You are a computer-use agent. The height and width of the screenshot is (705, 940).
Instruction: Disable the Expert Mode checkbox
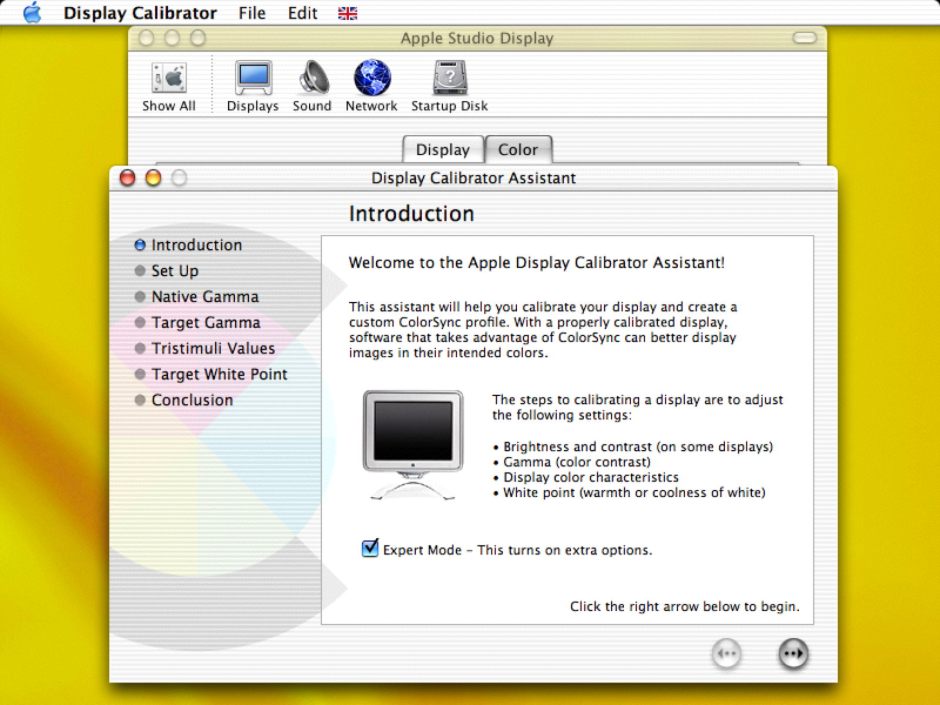pyautogui.click(x=370, y=548)
